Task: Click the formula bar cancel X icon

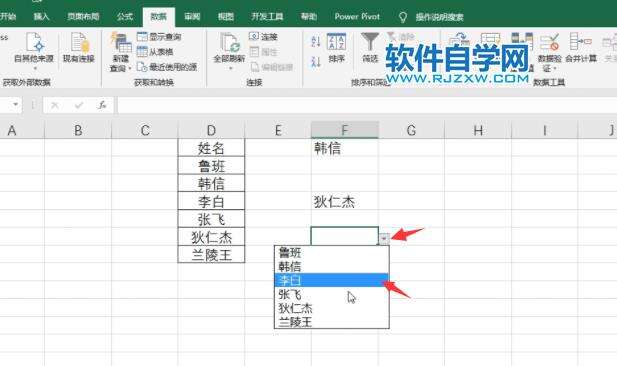Action: tap(55, 105)
